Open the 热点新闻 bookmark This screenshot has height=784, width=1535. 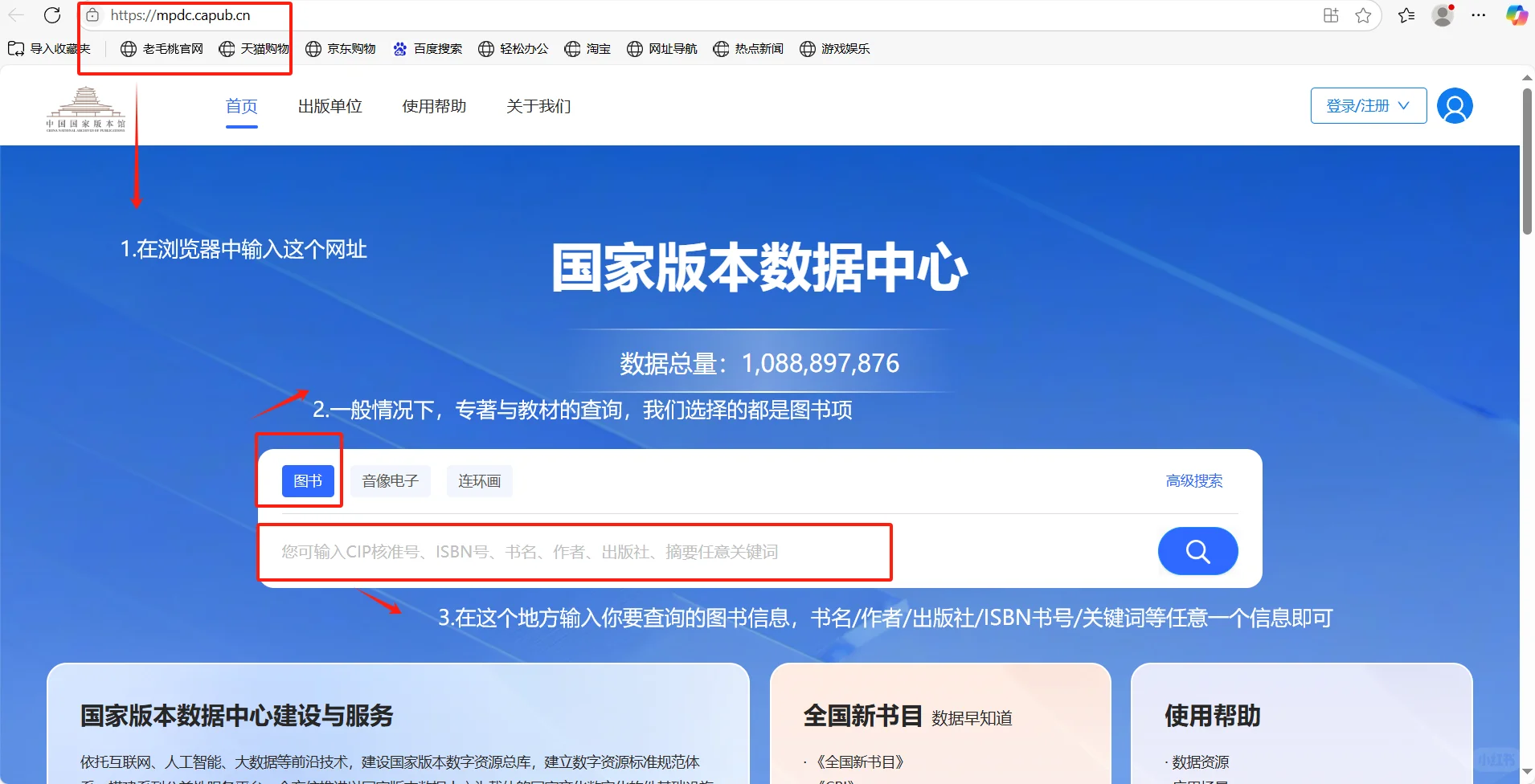pyautogui.click(x=748, y=49)
